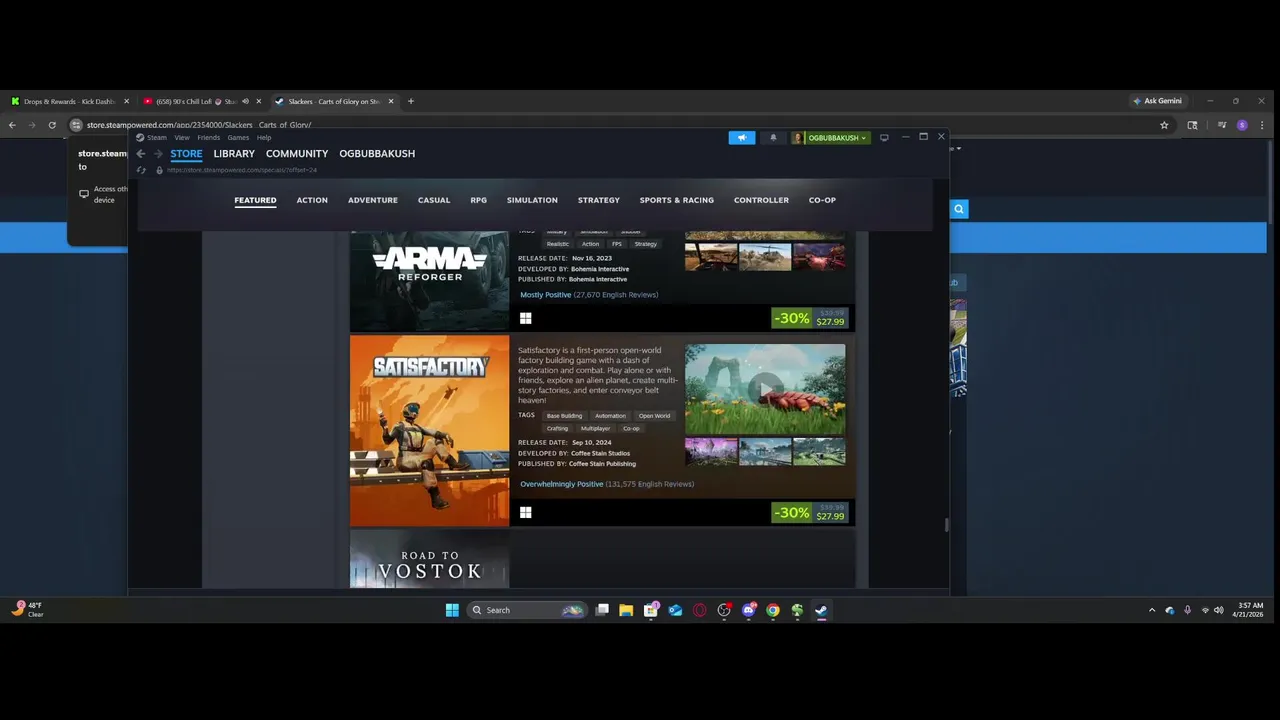The width and height of the screenshot is (1280, 720).
Task: Click the Windows taskbar Search box
Action: [x=526, y=610]
